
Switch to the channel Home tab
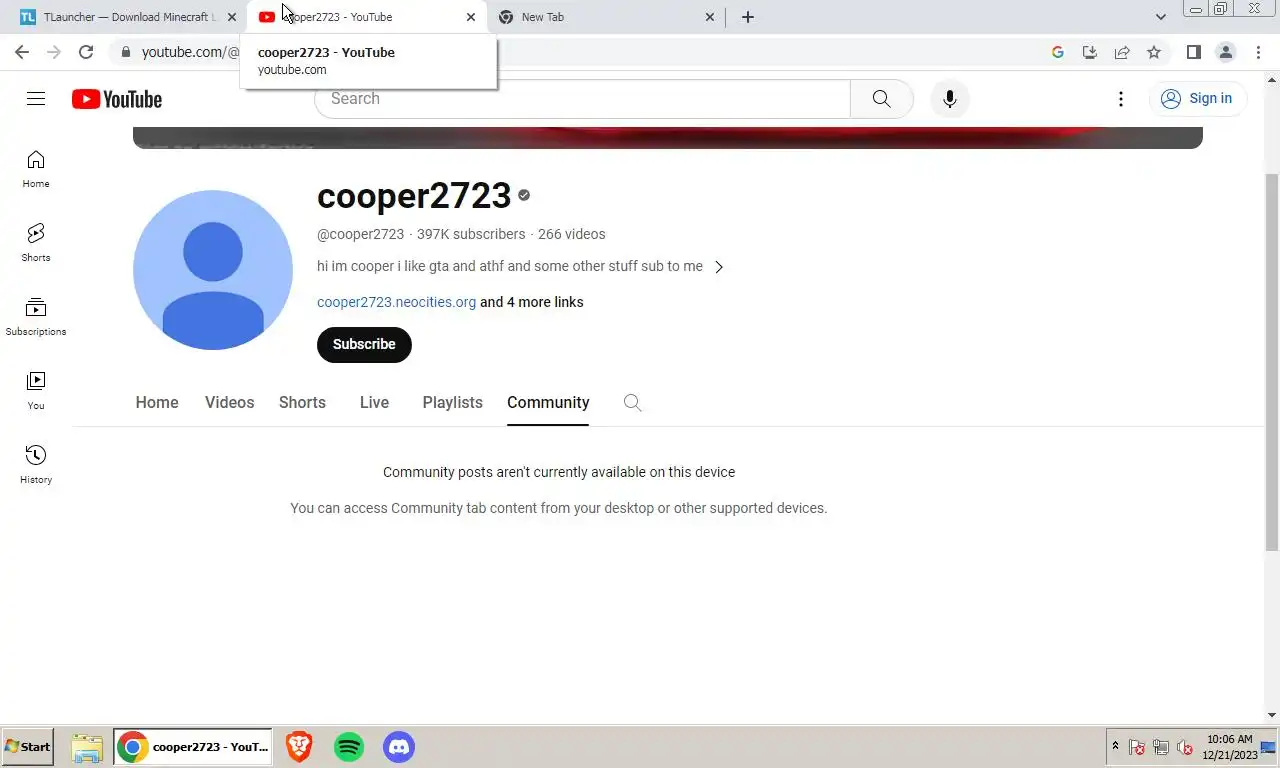tap(157, 402)
